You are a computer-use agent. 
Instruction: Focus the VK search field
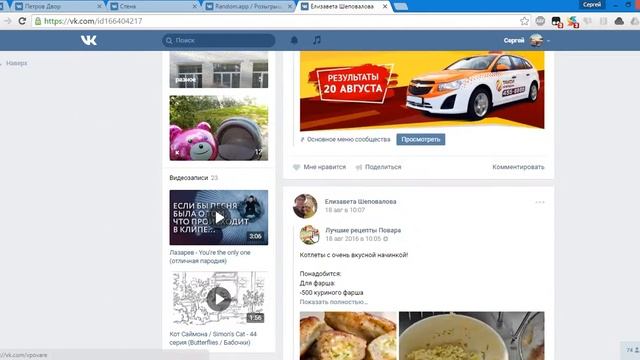point(218,40)
